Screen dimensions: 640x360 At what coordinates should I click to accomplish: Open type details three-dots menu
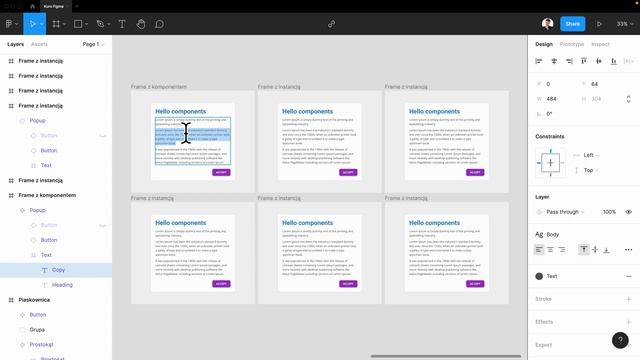click(629, 249)
